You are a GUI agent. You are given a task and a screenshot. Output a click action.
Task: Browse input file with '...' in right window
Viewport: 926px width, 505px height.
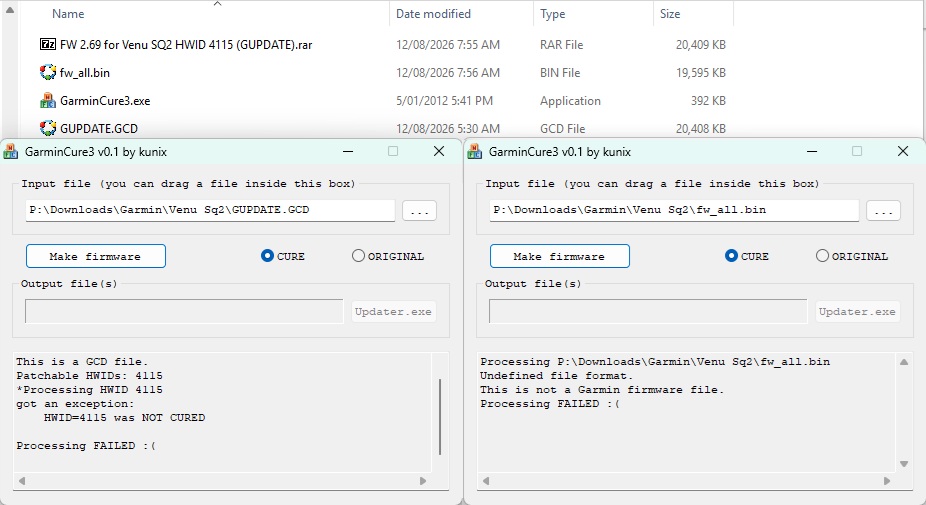(883, 211)
